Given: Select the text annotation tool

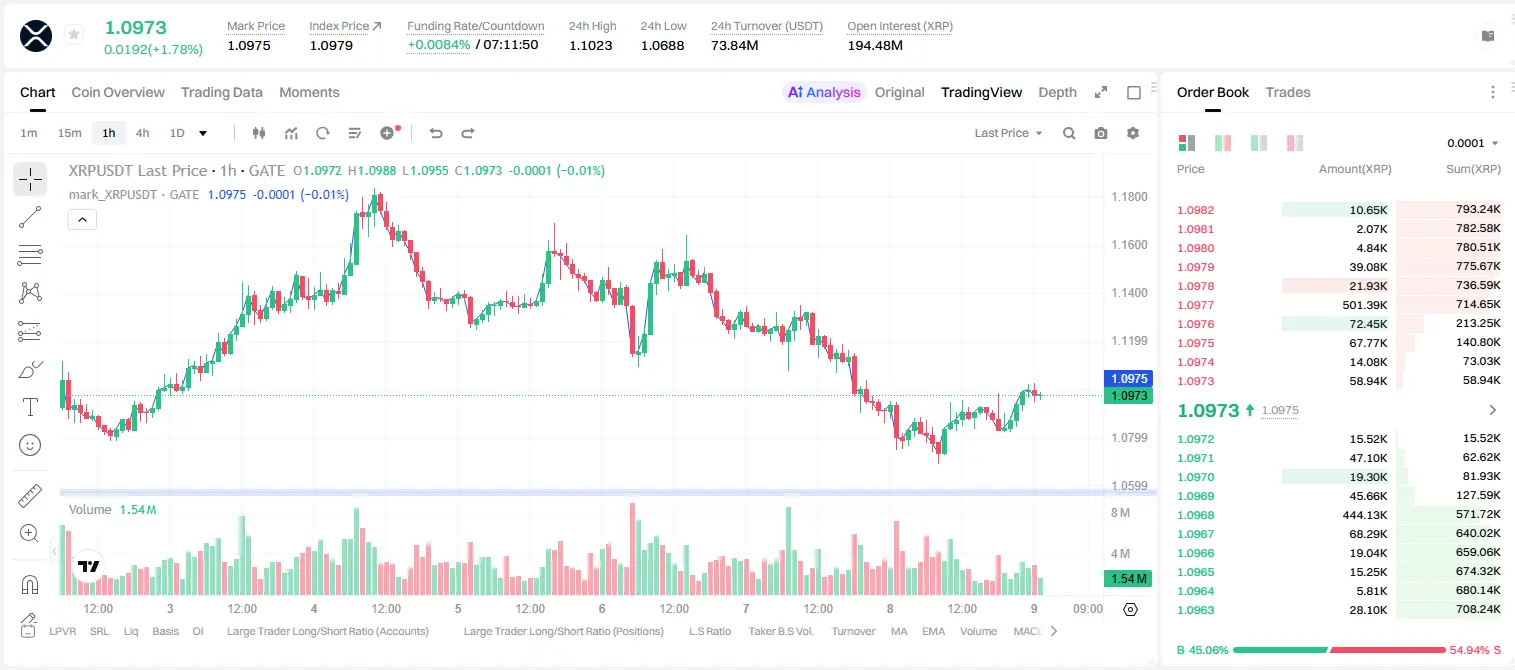Looking at the screenshot, I should click(x=30, y=407).
